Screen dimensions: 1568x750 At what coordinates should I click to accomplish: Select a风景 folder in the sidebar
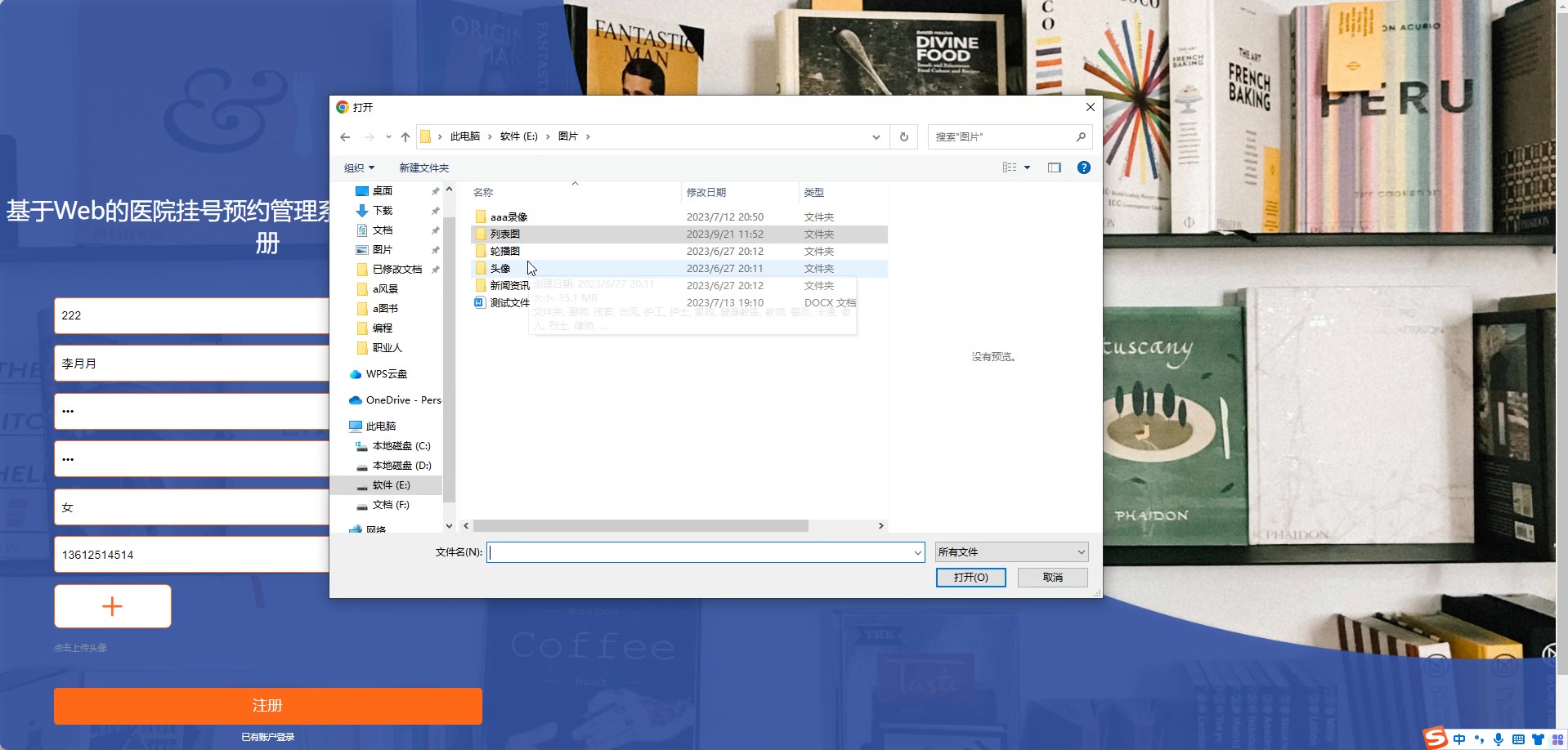[385, 289]
